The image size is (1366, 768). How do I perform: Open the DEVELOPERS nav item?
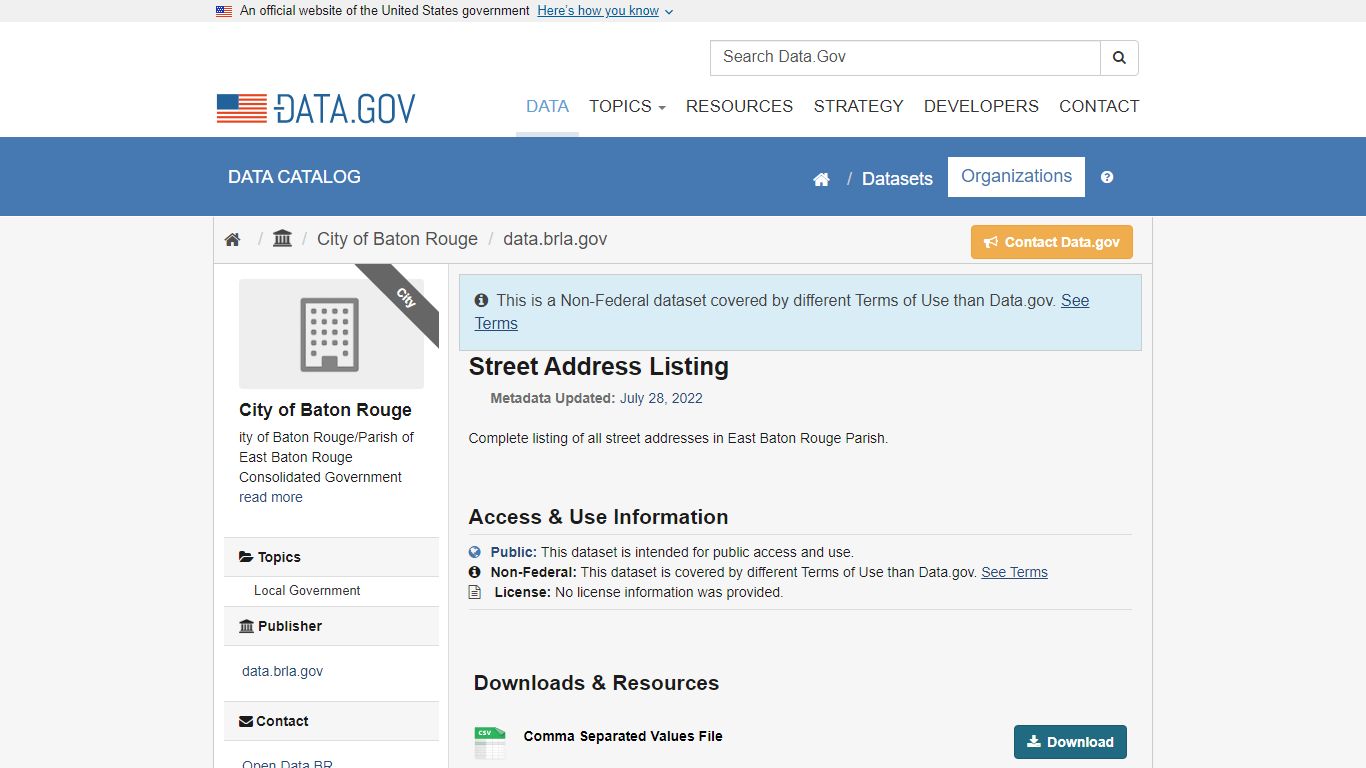[x=981, y=106]
